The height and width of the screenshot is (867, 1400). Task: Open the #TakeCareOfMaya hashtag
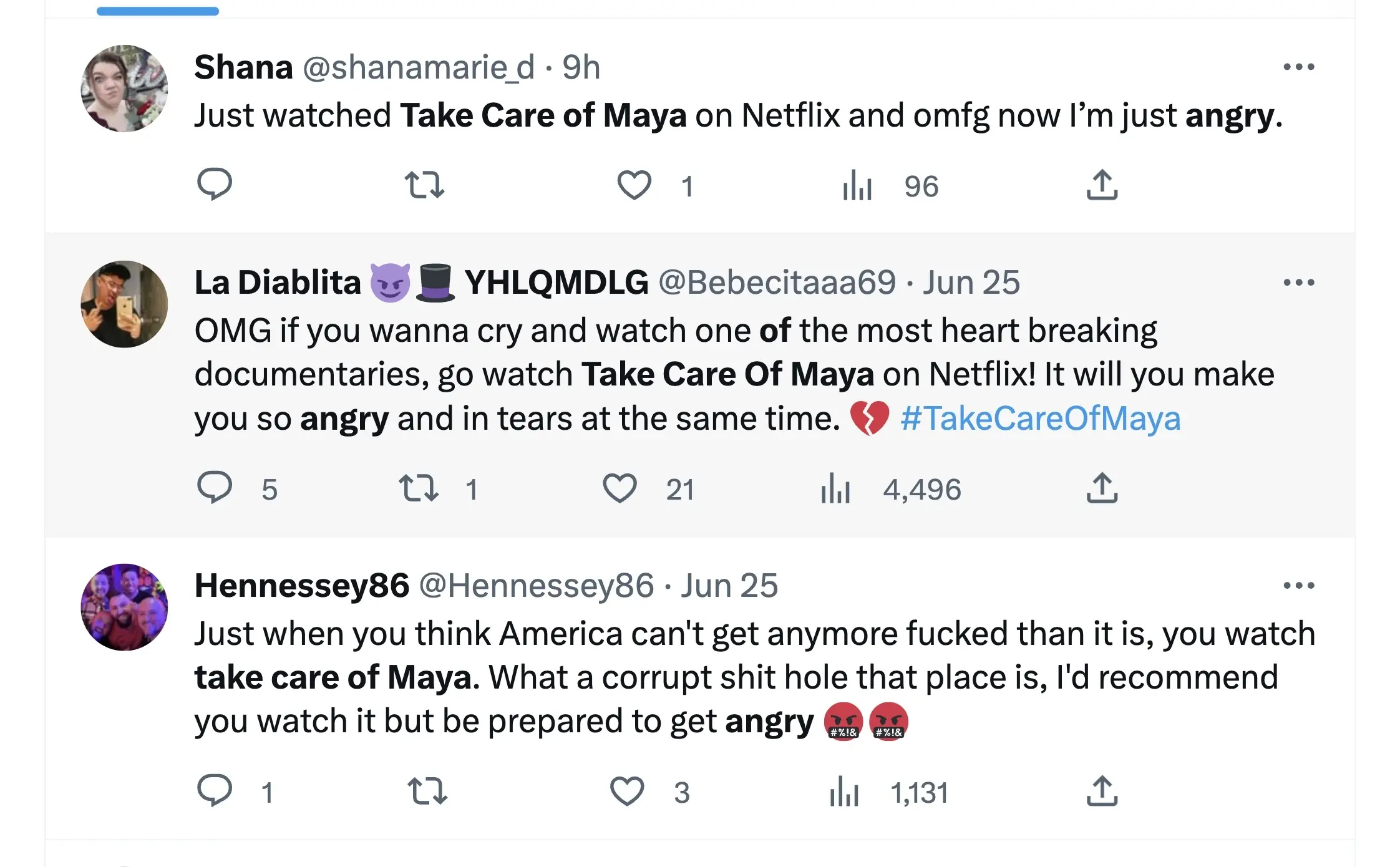click(x=1040, y=419)
